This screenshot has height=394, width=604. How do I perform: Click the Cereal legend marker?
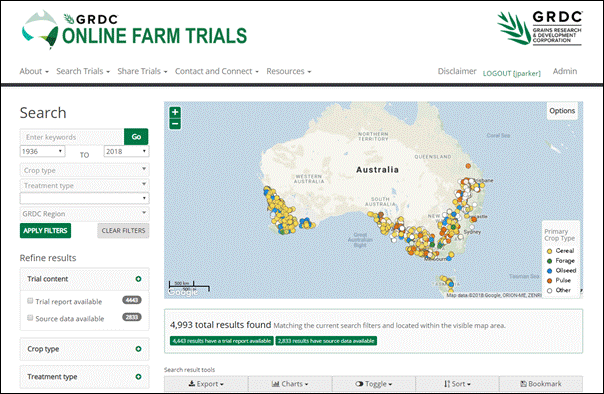549,251
